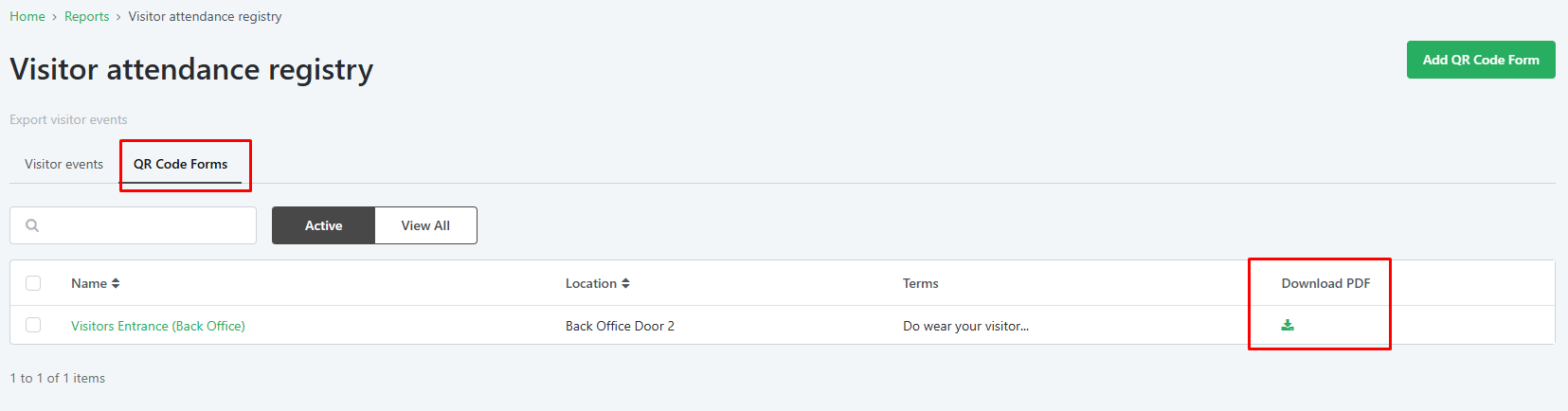
Task: Click the Add QR Code Form button
Action: tap(1481, 60)
